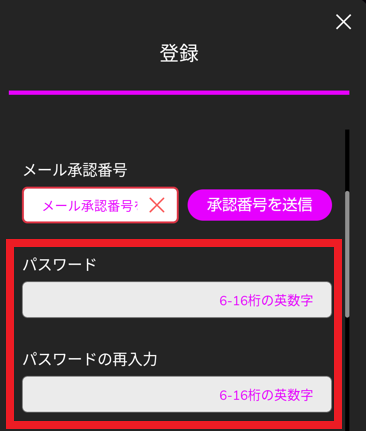Send the code via 承認番号を送信 button
Screen dimensions: 366x431
260,205
